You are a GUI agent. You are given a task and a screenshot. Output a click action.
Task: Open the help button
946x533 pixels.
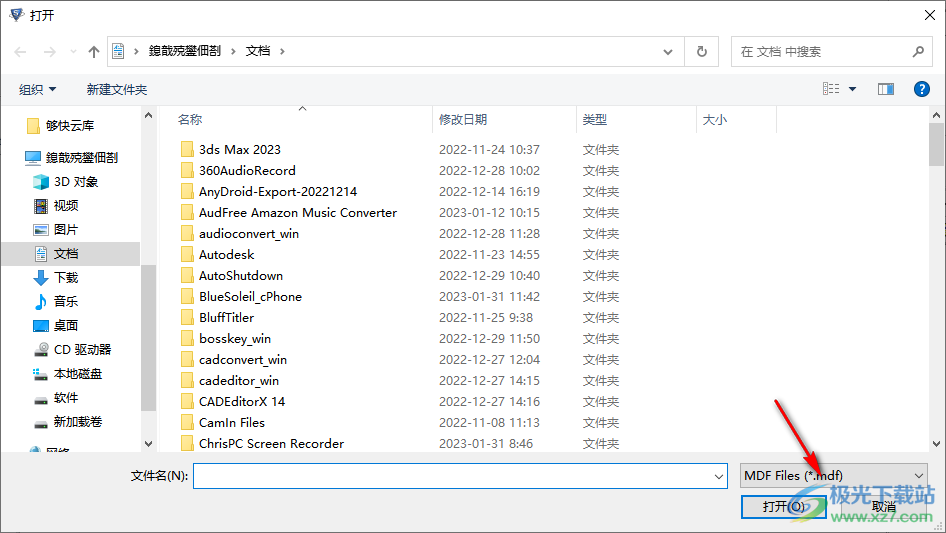(x=922, y=89)
